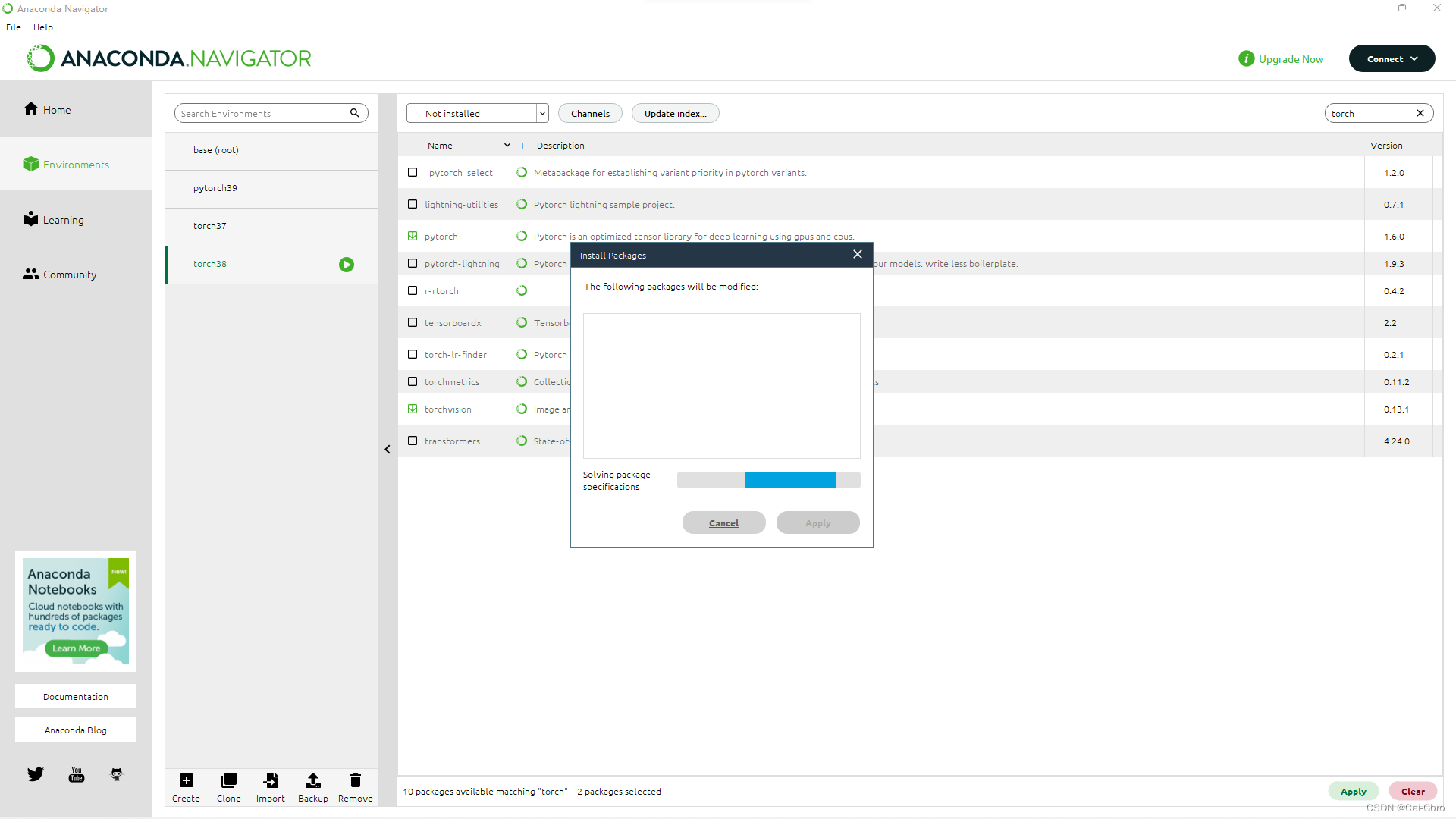This screenshot has width=1456, height=819.
Task: Click the Channels button
Action: pos(590,113)
